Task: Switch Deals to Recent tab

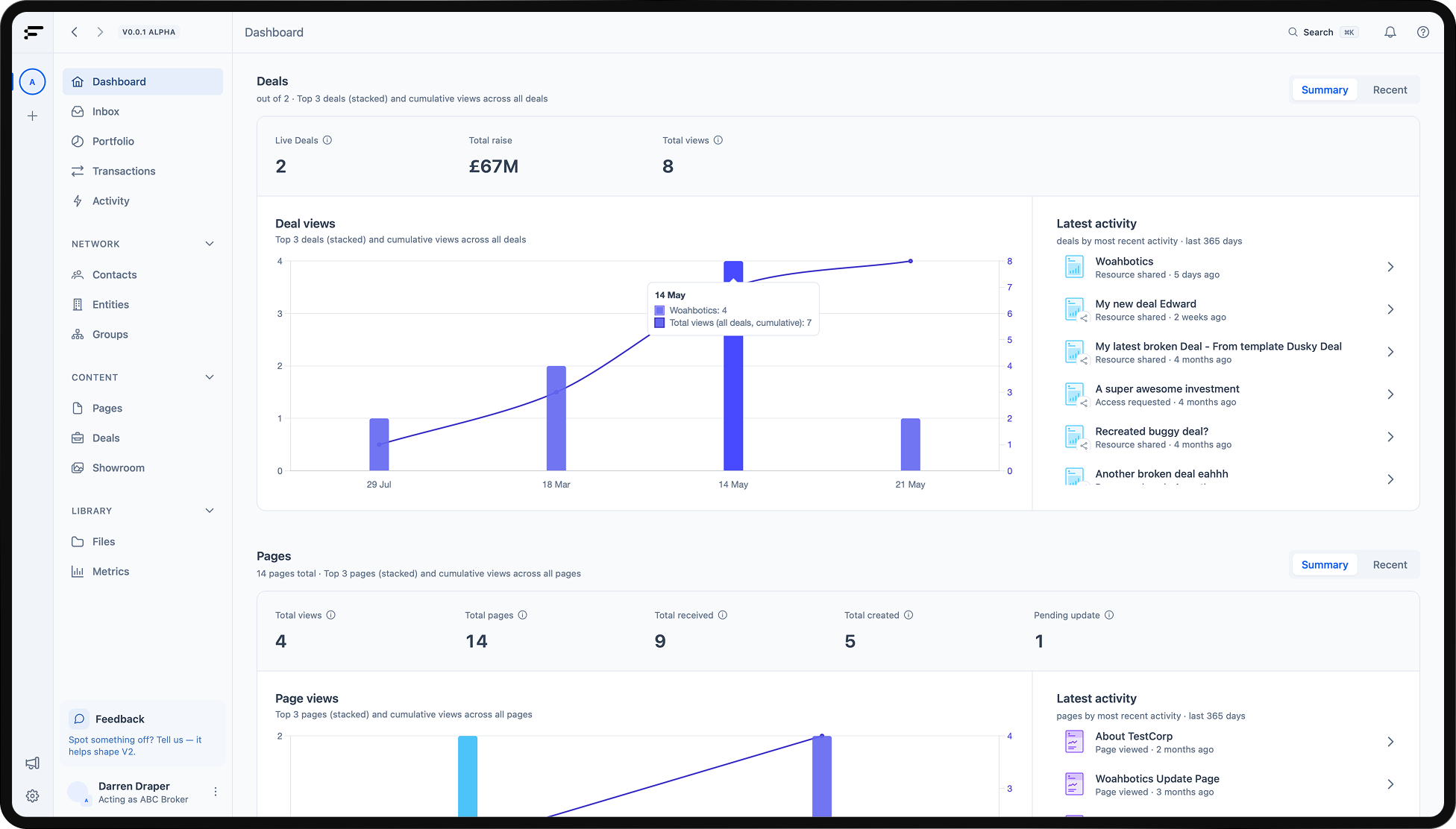Action: pos(1390,90)
